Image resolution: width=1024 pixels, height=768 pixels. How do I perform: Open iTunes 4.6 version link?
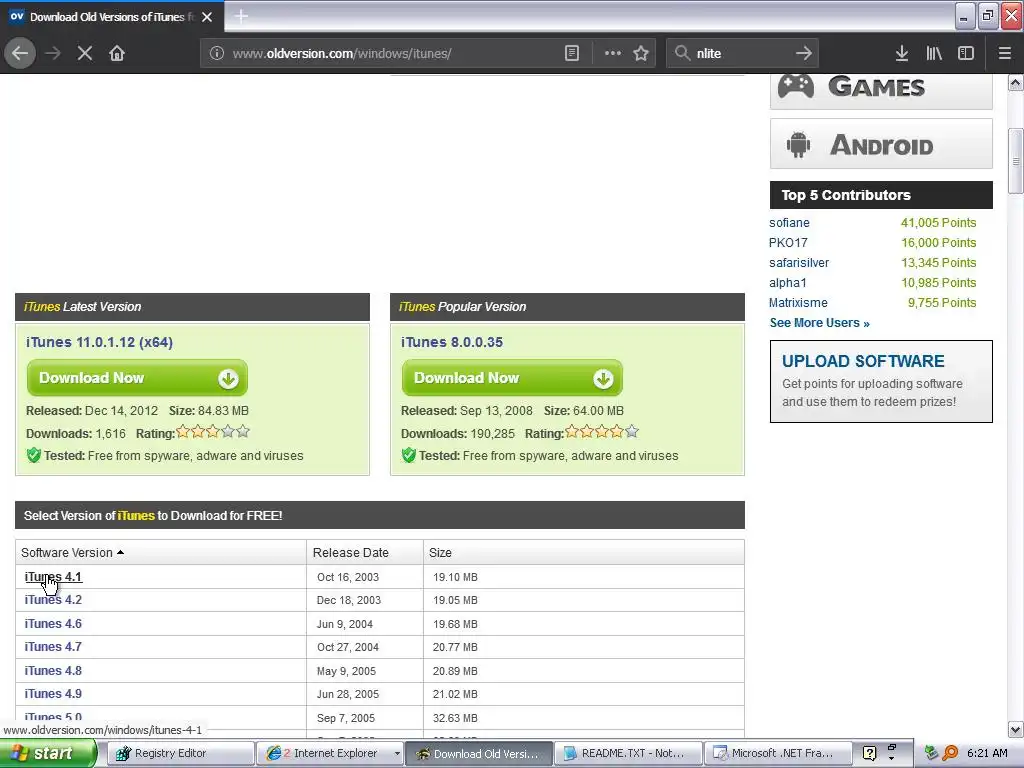(x=53, y=624)
